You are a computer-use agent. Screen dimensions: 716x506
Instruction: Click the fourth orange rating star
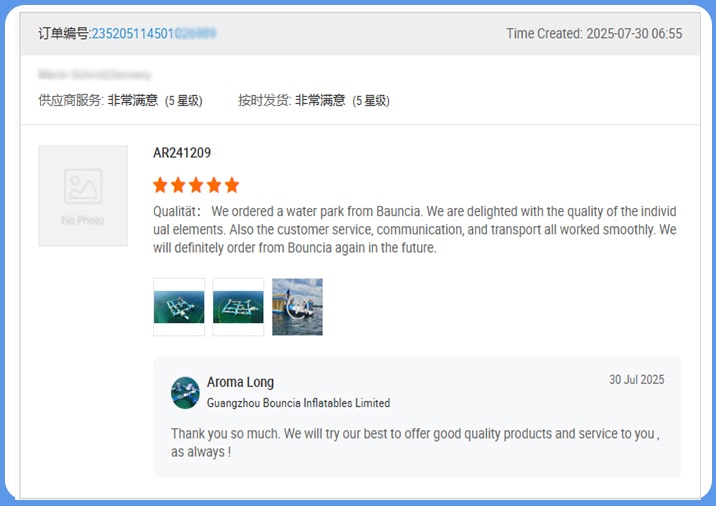(x=214, y=185)
